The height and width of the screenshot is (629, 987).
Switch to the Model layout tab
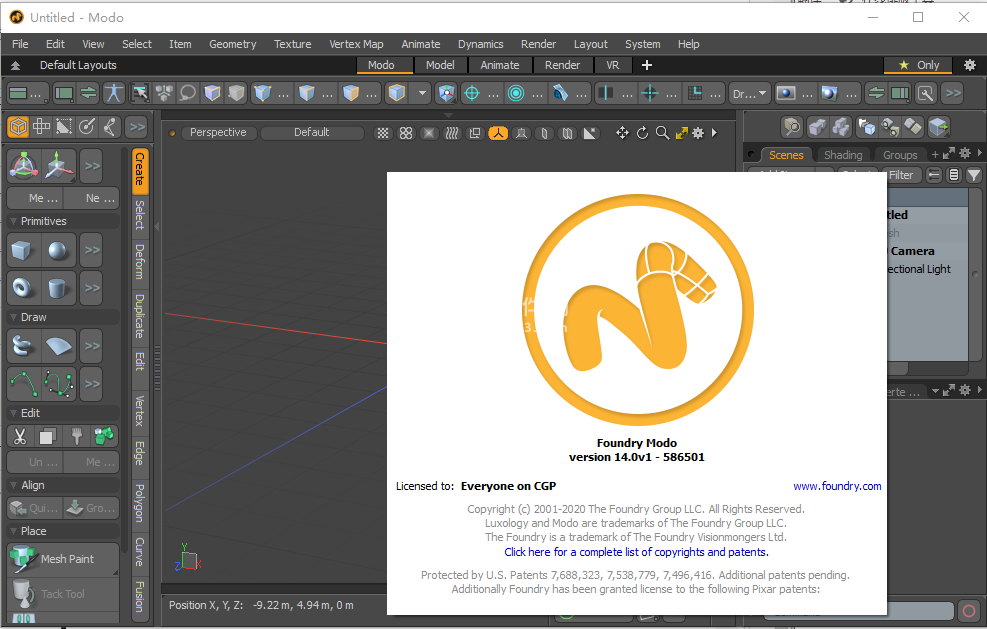(440, 65)
